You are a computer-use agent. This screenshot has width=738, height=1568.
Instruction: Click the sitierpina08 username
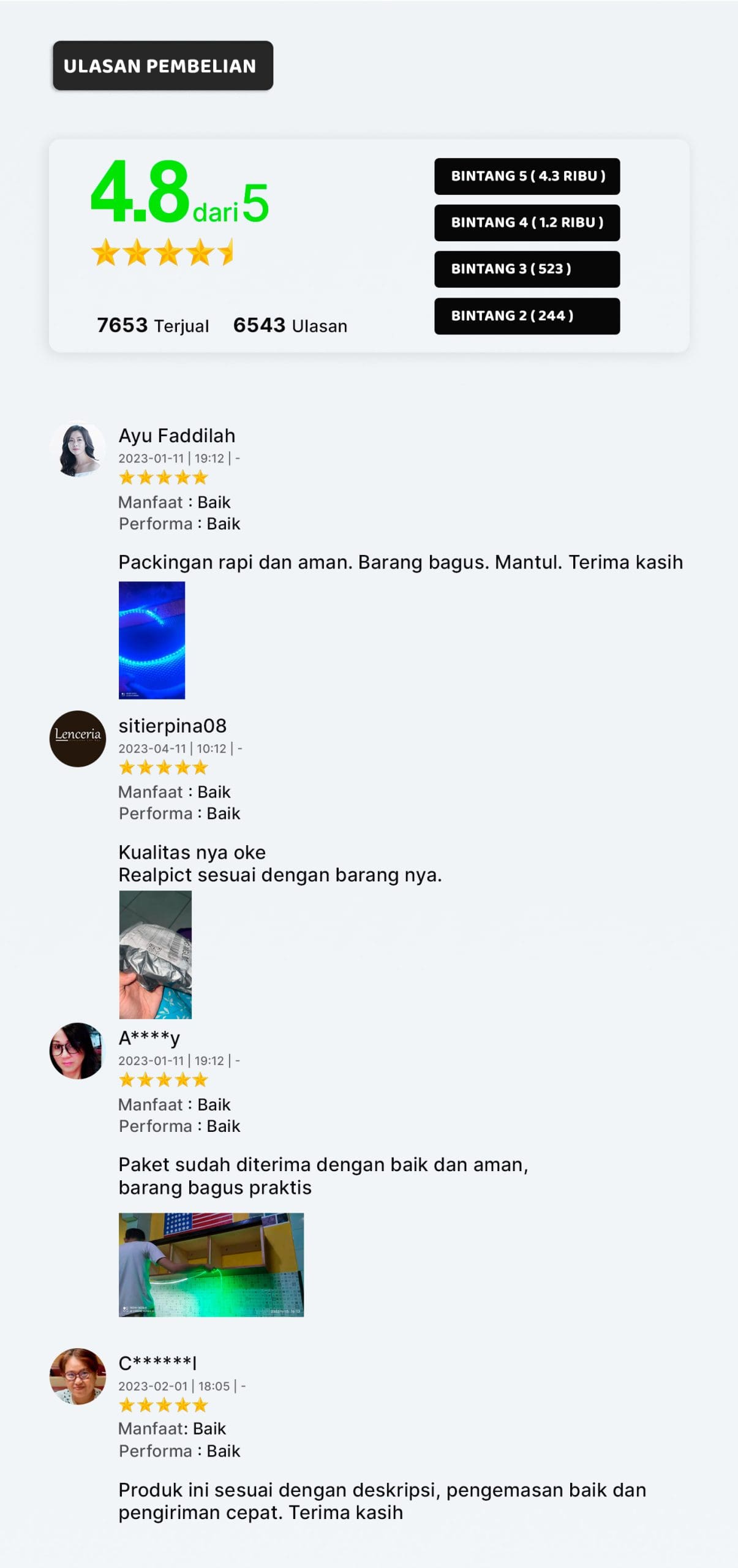click(x=173, y=726)
